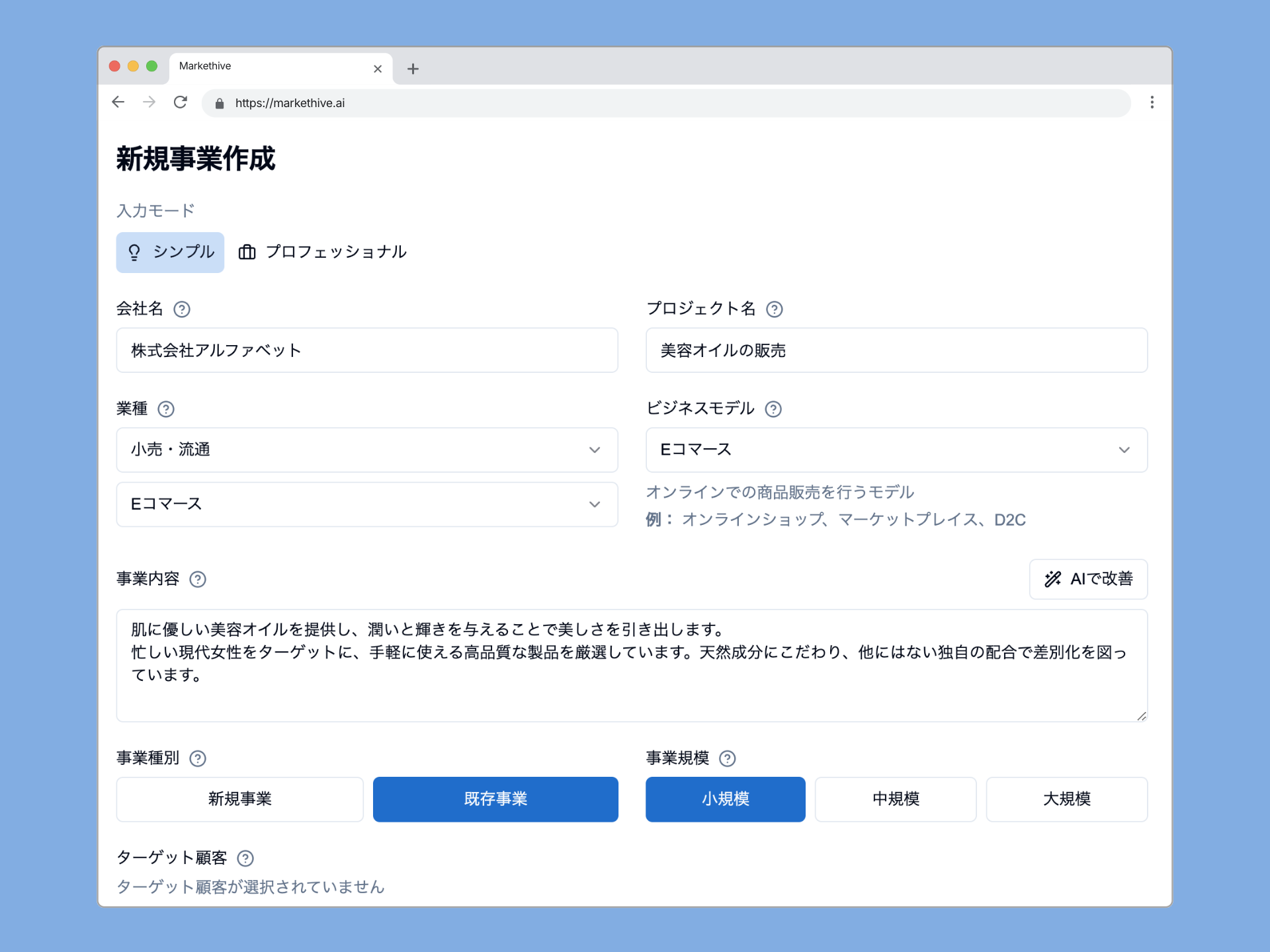Click help icon next to 業種
Image resolution: width=1270 pixels, height=952 pixels.
click(166, 409)
